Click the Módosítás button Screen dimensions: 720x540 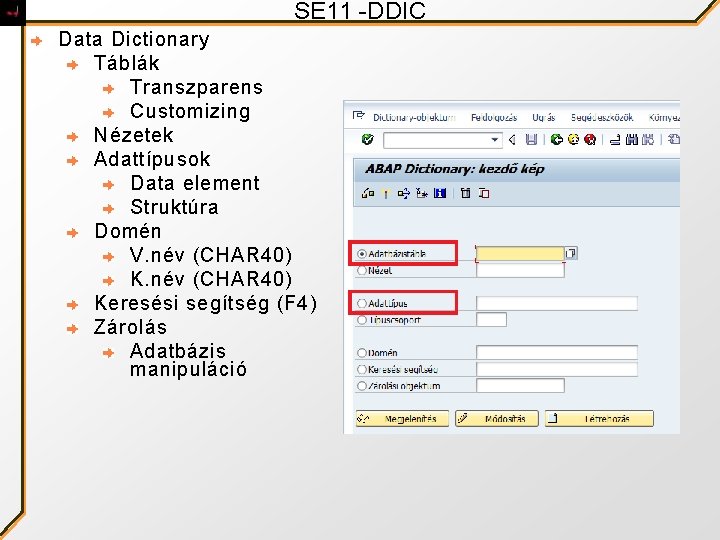496,418
